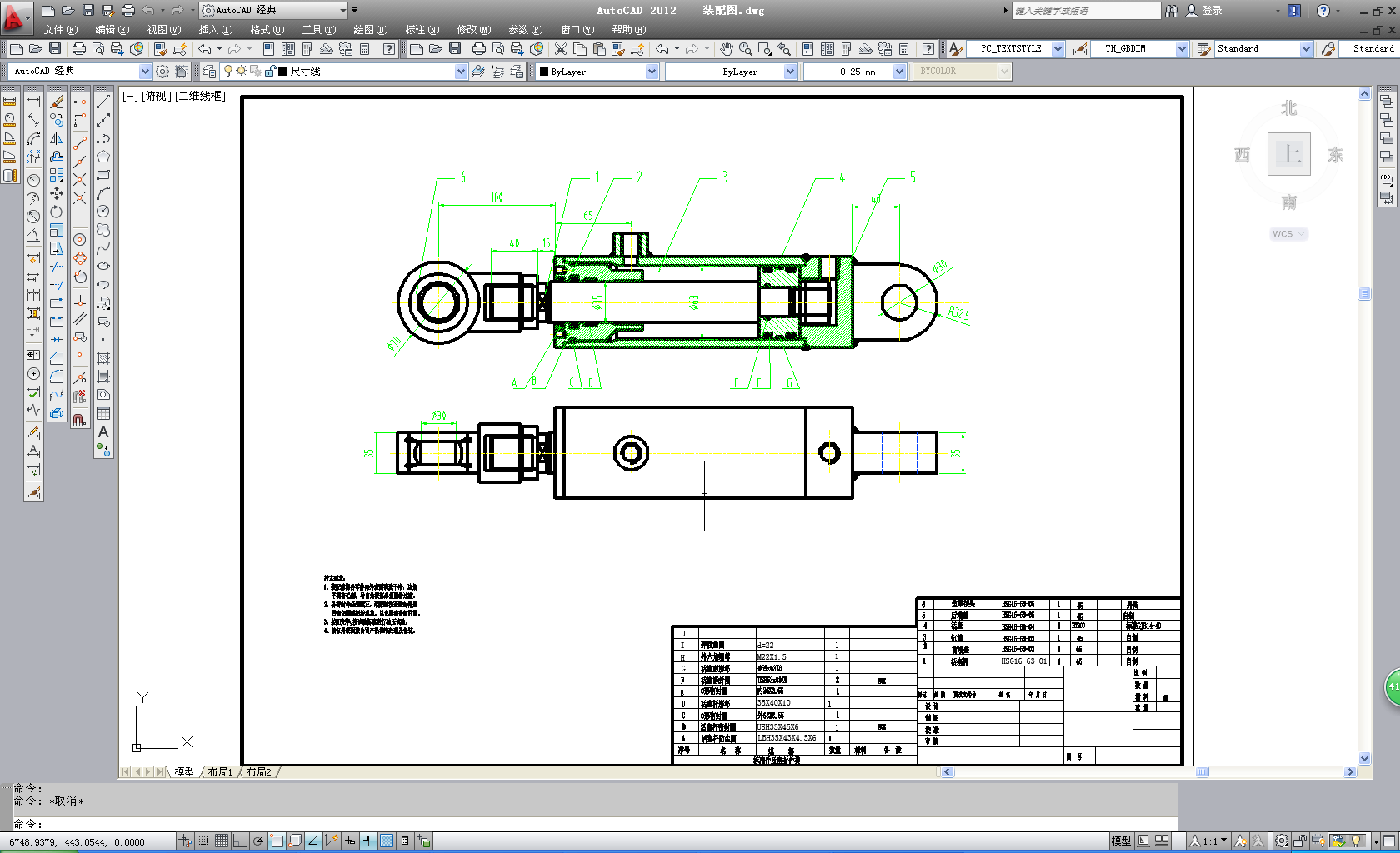Click the Workspace Settings gear icon

(162, 72)
